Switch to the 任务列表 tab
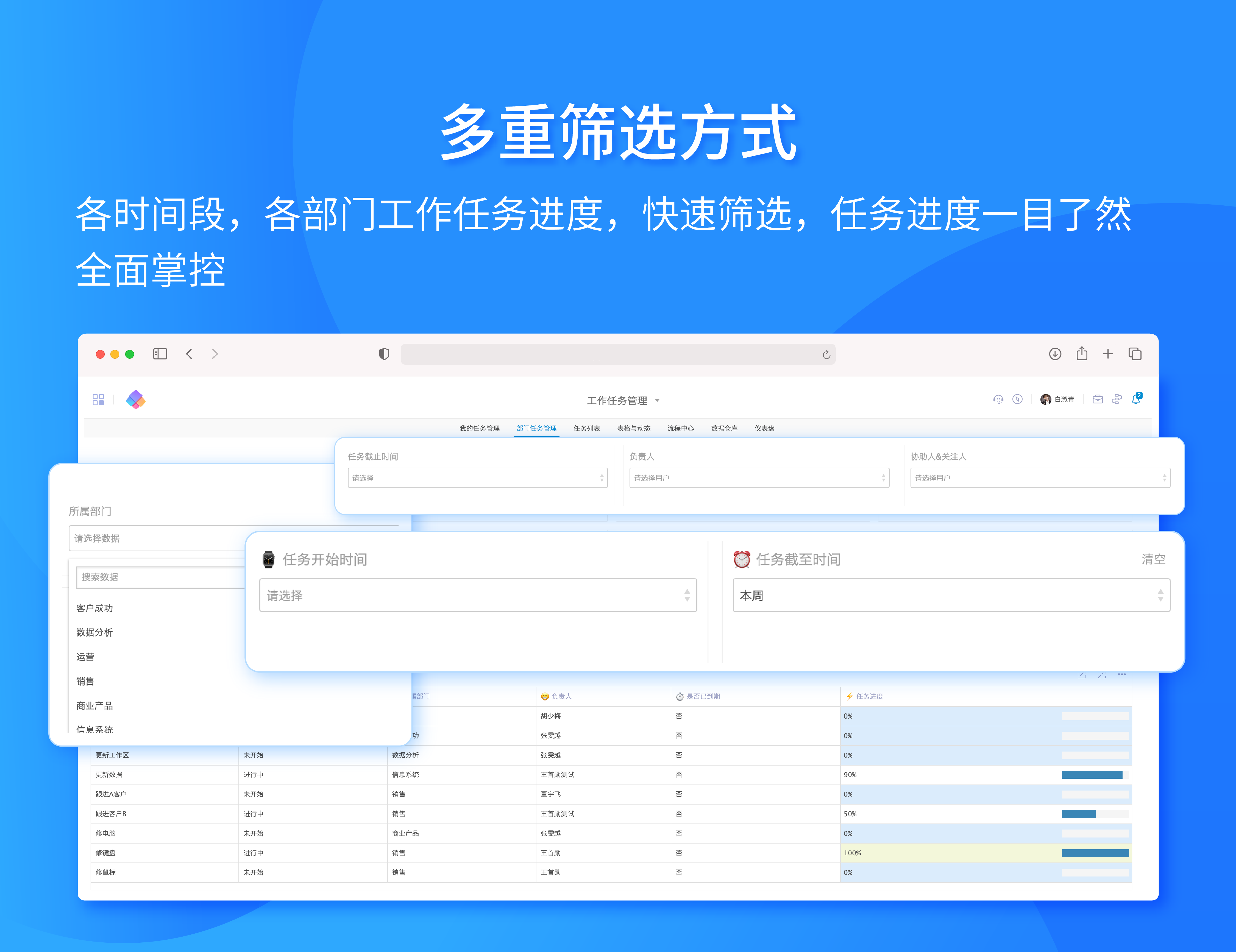 click(x=587, y=428)
